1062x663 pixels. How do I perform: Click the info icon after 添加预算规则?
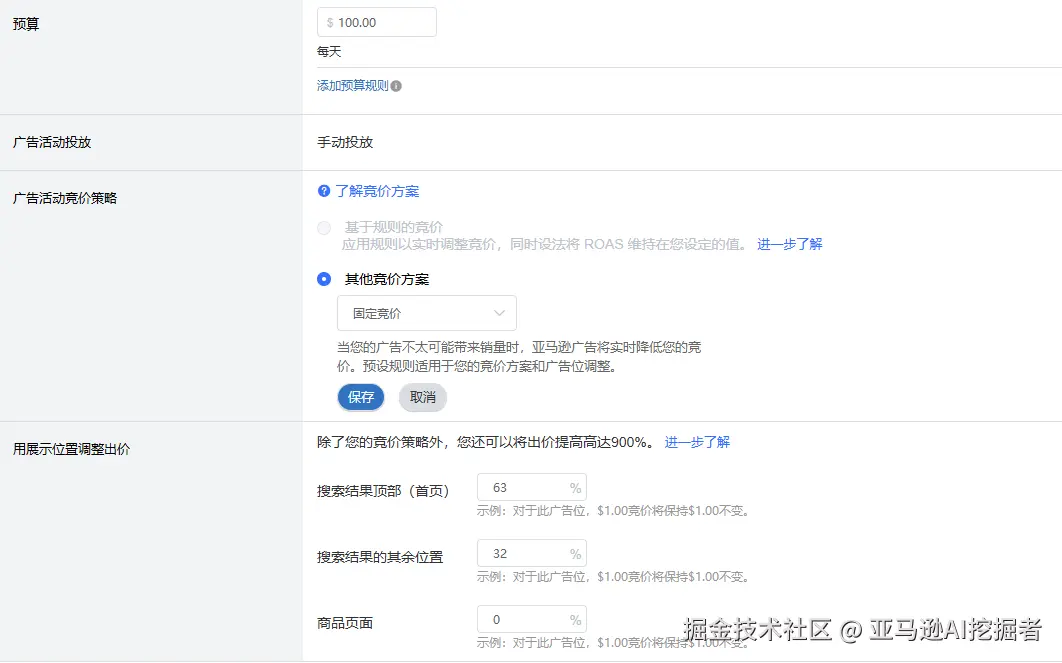[x=396, y=85]
